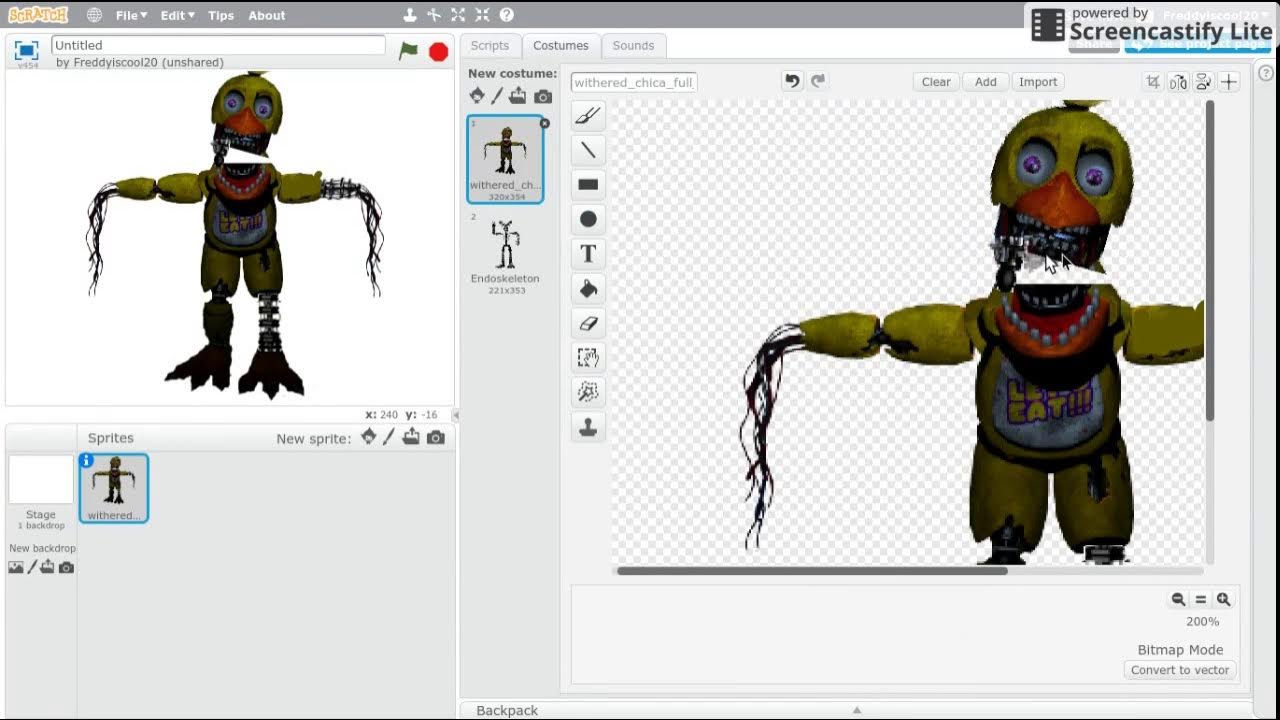Reset canvas zoom to 100%

point(1201,599)
